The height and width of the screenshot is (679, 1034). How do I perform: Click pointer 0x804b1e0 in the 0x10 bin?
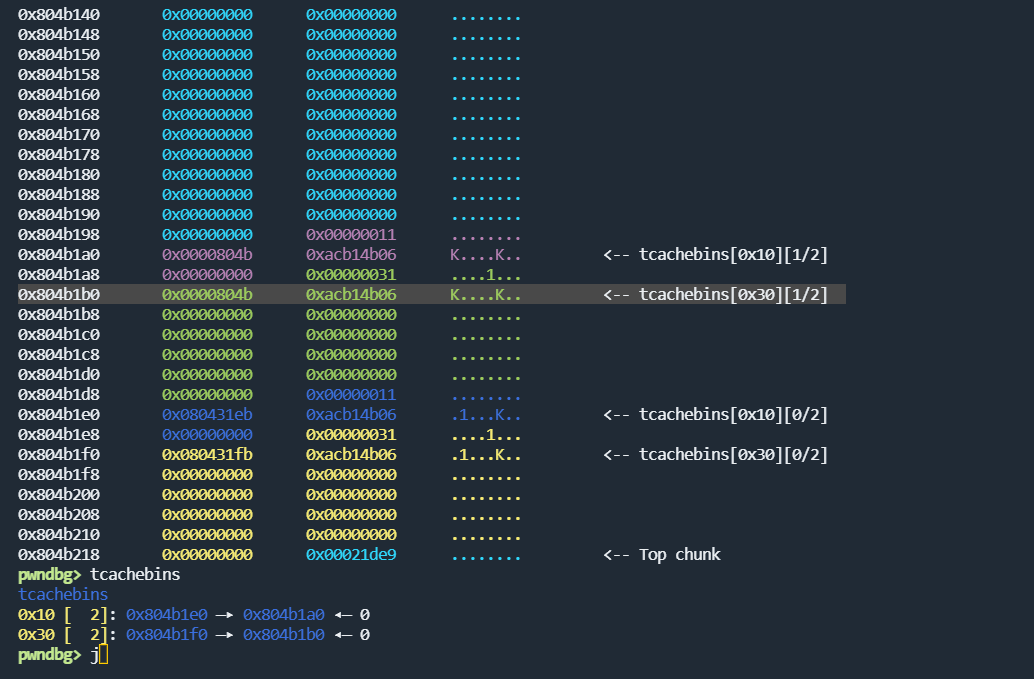tap(167, 614)
